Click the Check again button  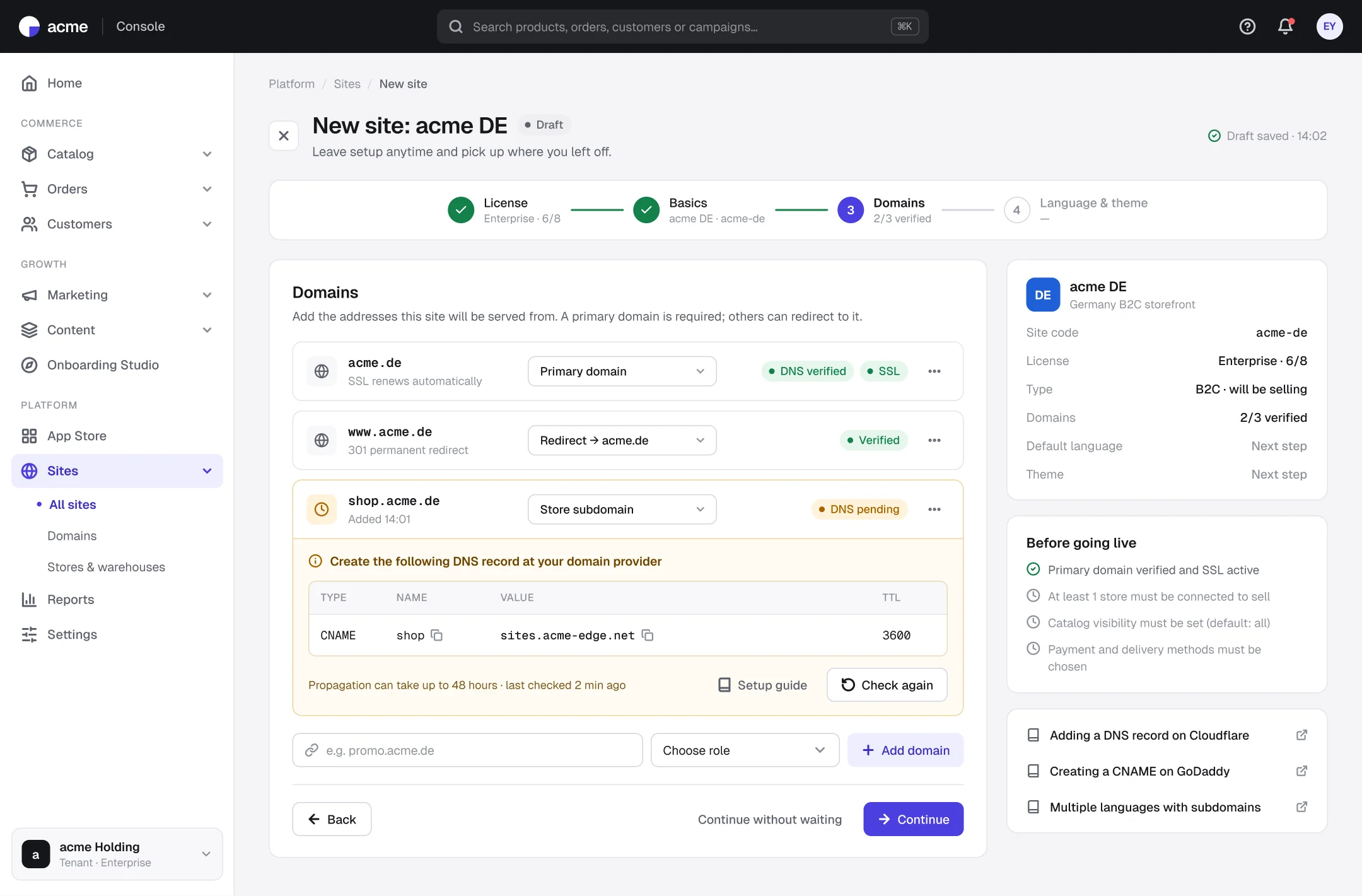coord(887,685)
